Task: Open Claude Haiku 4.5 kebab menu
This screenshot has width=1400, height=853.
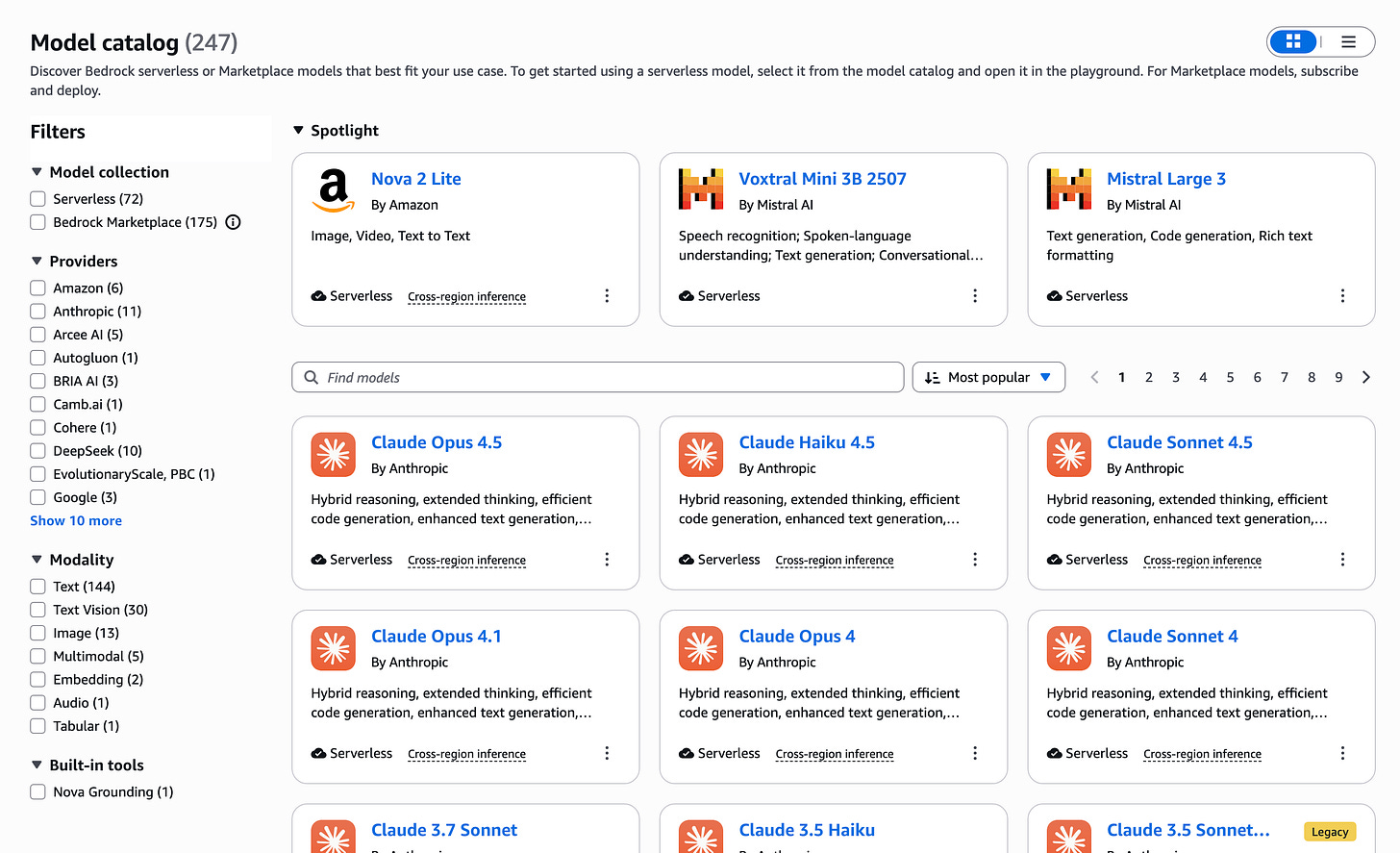Action: coord(975,560)
